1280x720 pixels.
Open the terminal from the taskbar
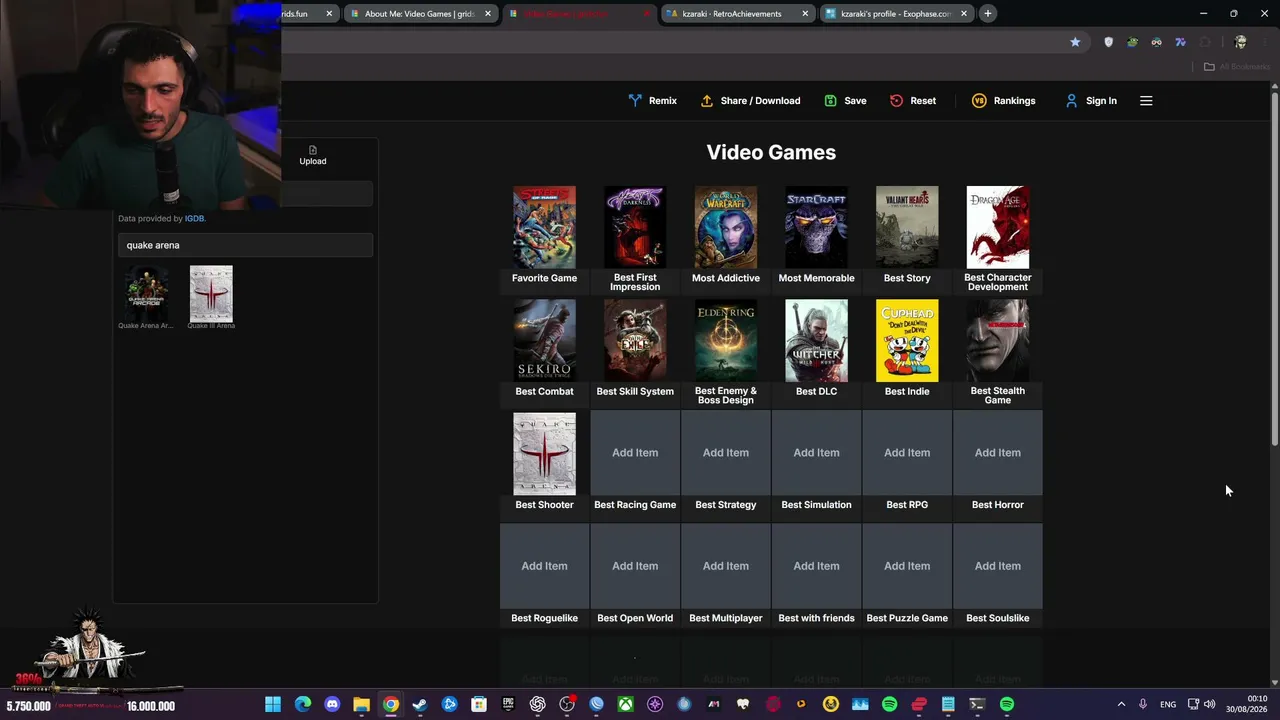(977, 705)
